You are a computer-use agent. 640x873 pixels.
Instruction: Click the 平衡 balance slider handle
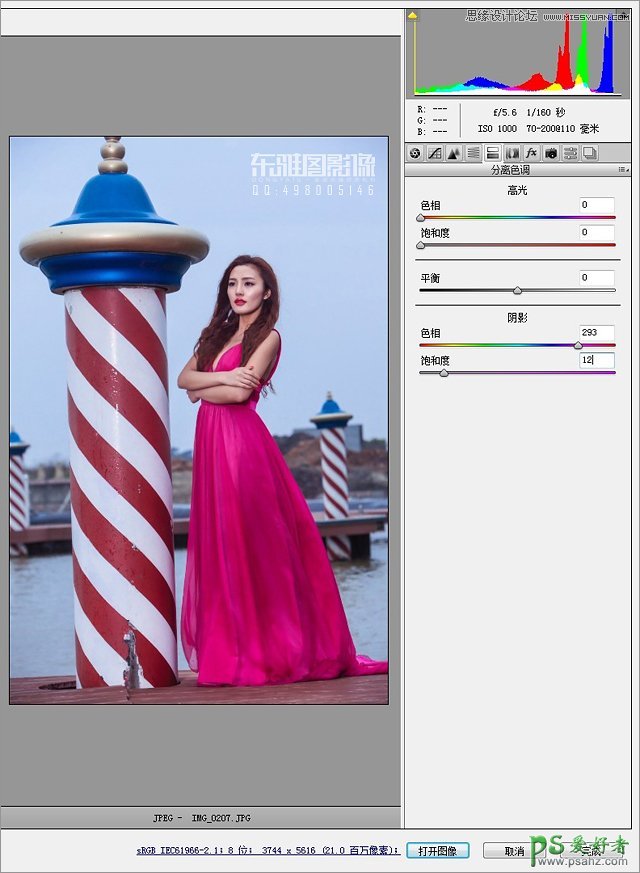[517, 290]
